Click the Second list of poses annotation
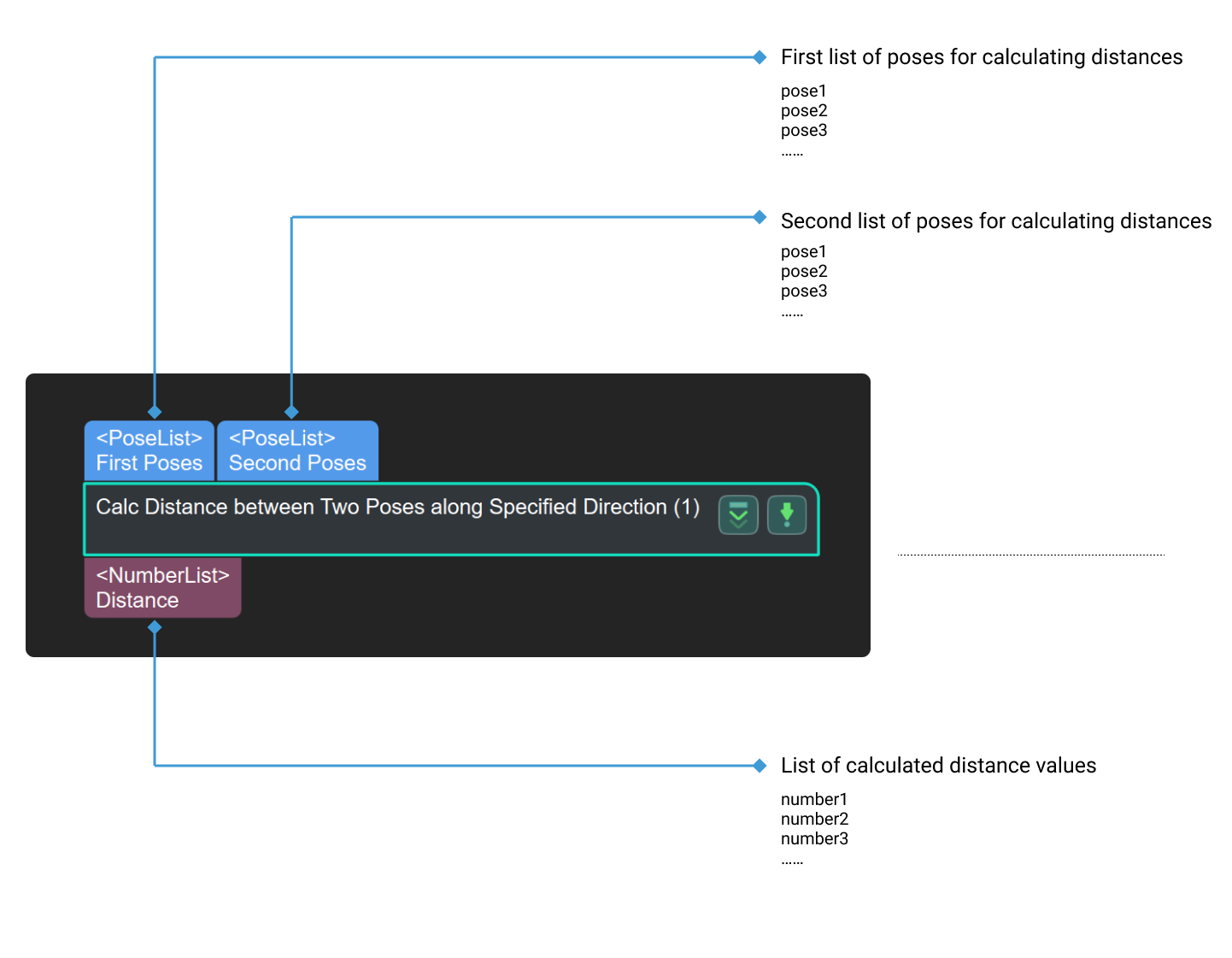 995,220
